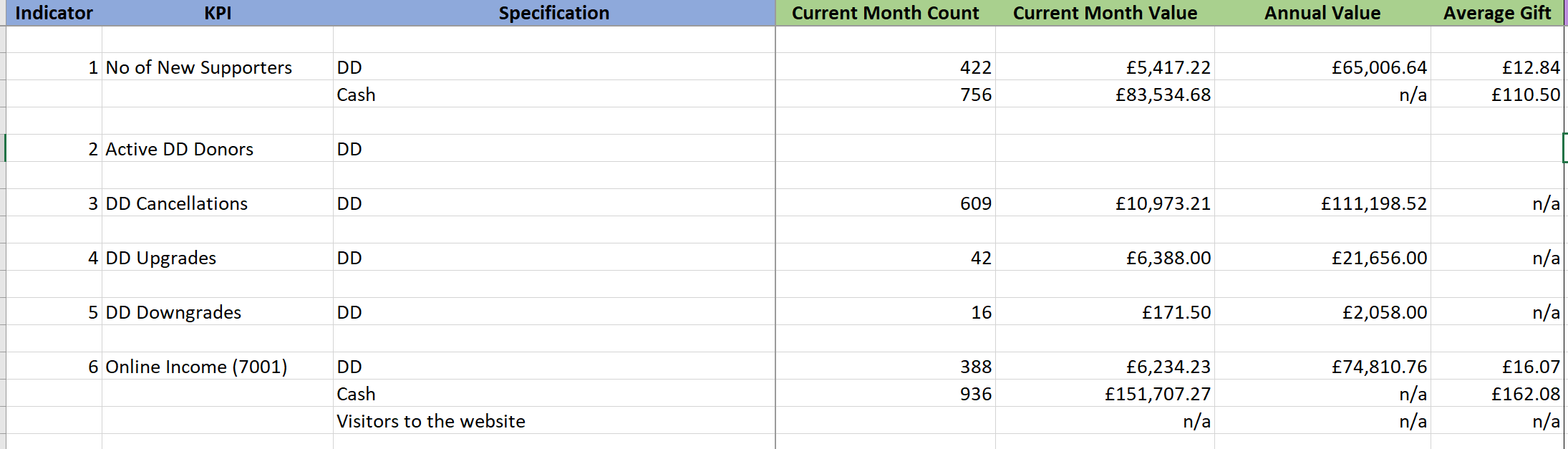Click the value £6,234.23
The image size is (1568, 449).
point(1105,366)
